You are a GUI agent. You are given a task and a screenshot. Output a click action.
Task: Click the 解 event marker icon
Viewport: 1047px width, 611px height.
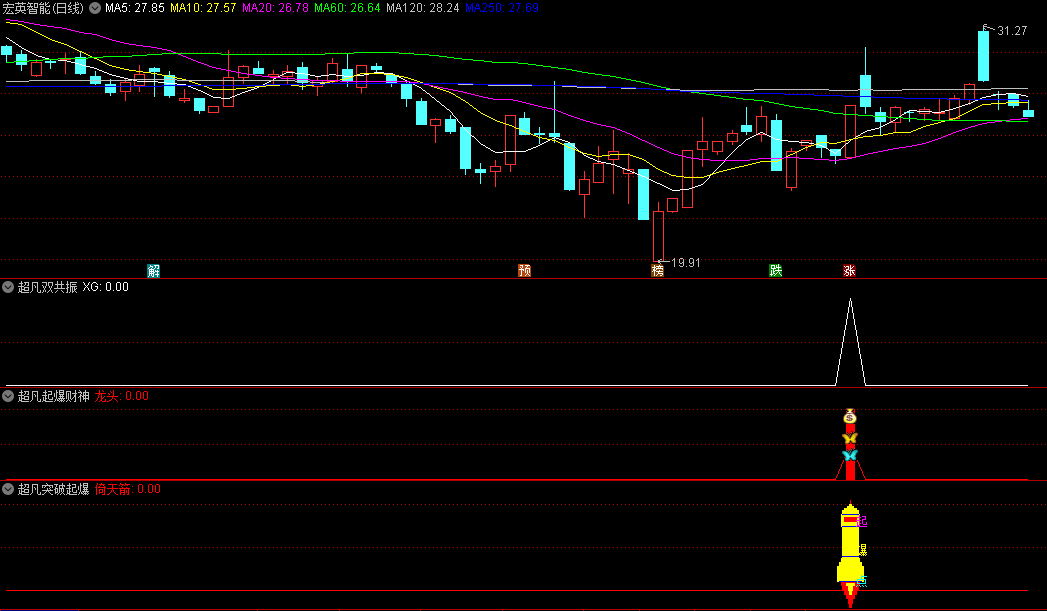coord(154,270)
